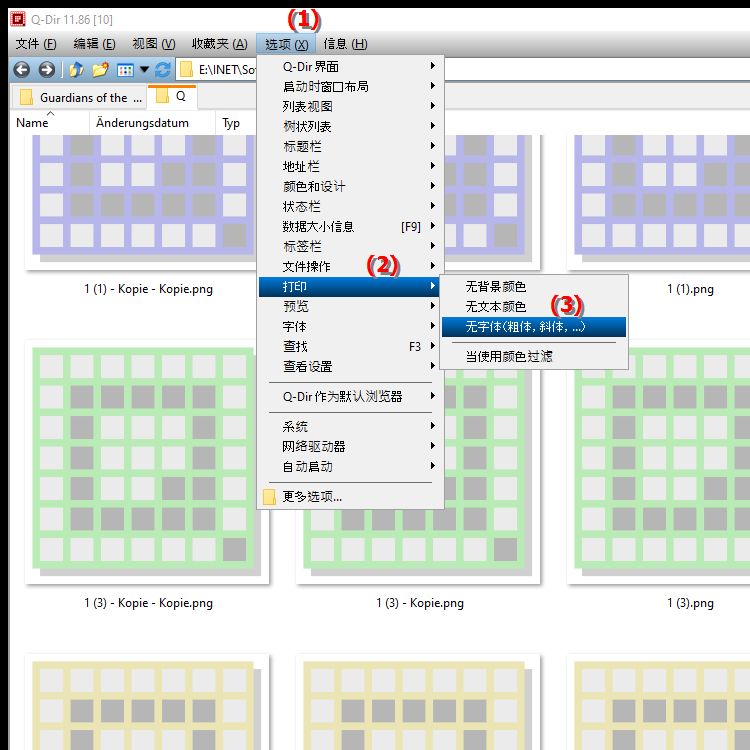The height and width of the screenshot is (750, 750).
Task: Open 更多选项... entry
Action: click(351, 496)
